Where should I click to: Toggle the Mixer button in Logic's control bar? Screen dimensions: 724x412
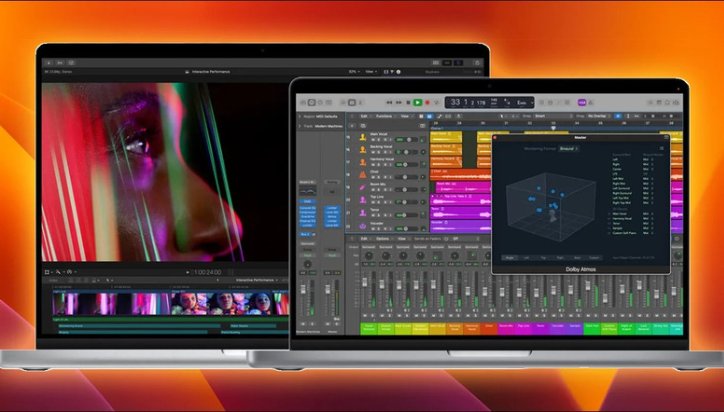click(x=352, y=103)
